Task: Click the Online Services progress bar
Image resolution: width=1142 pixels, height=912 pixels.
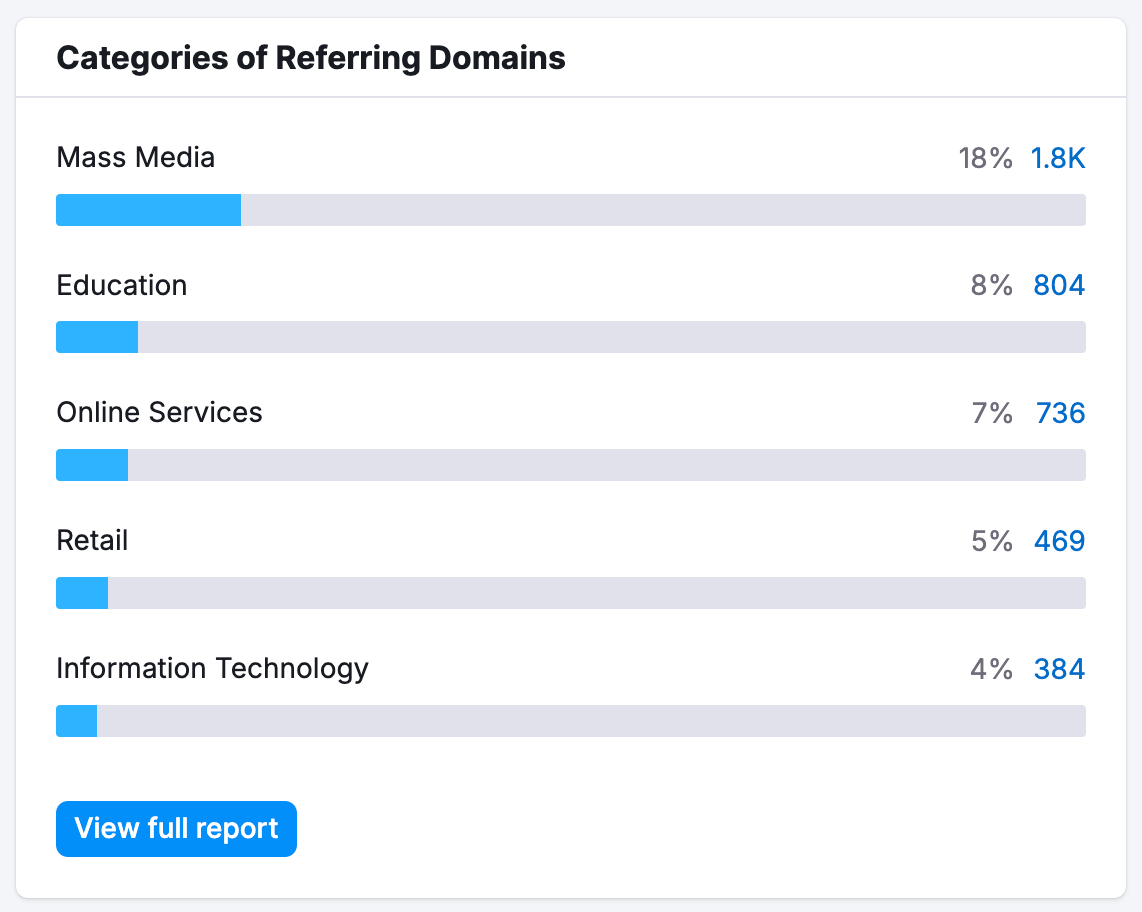Action: pyautogui.click(x=571, y=465)
